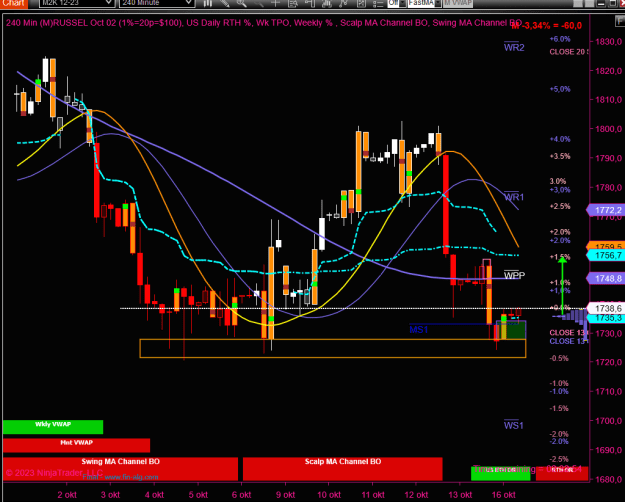625x502 pixels.
Task: Select the Chart tab
Action: click(x=13, y=3)
